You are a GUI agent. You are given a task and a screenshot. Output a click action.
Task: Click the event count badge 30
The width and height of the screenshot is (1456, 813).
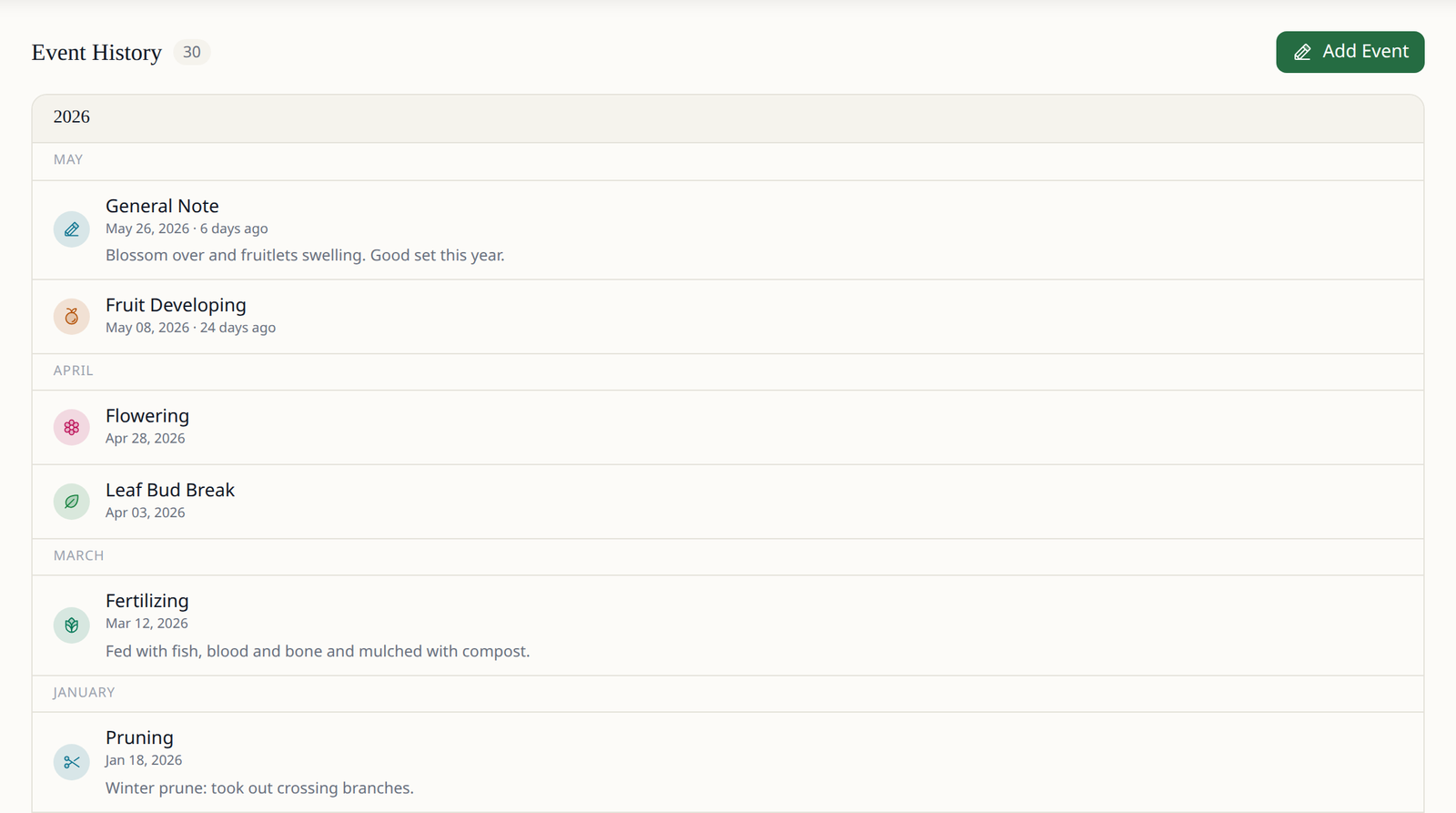pyautogui.click(x=191, y=53)
